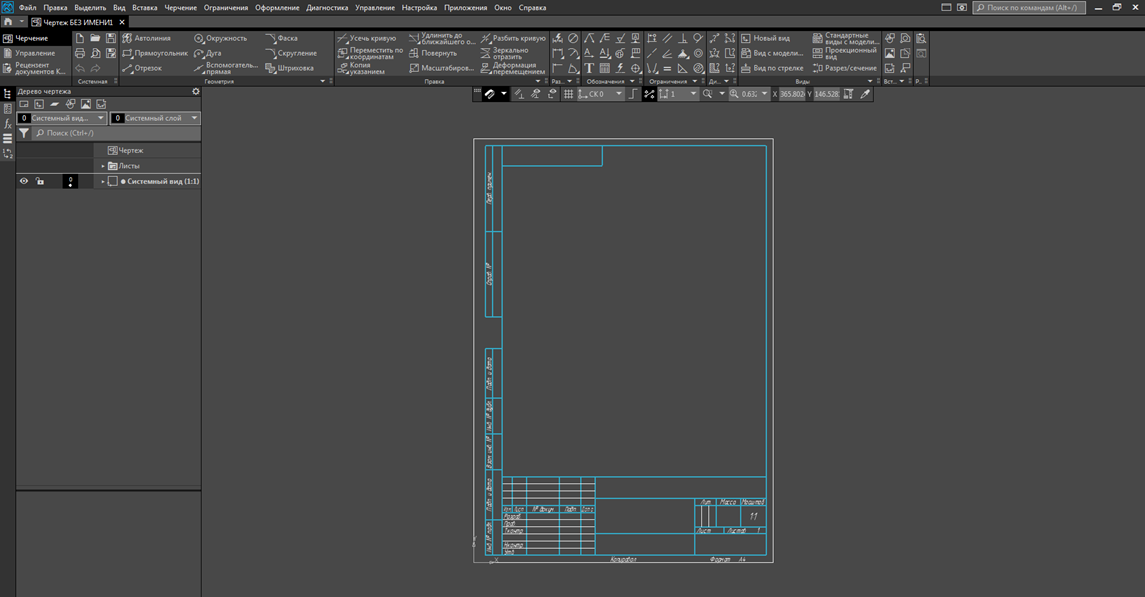
Task: Select the text T tool in Обозначения
Action: tap(589, 68)
